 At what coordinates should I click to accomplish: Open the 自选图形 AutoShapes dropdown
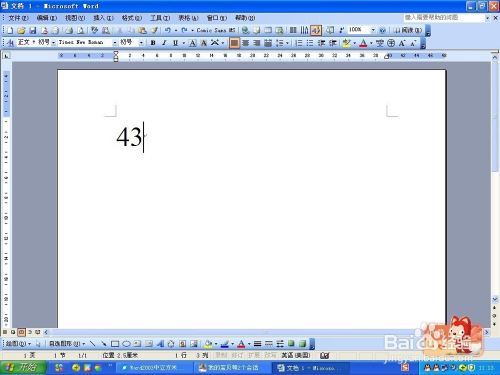click(x=67, y=344)
